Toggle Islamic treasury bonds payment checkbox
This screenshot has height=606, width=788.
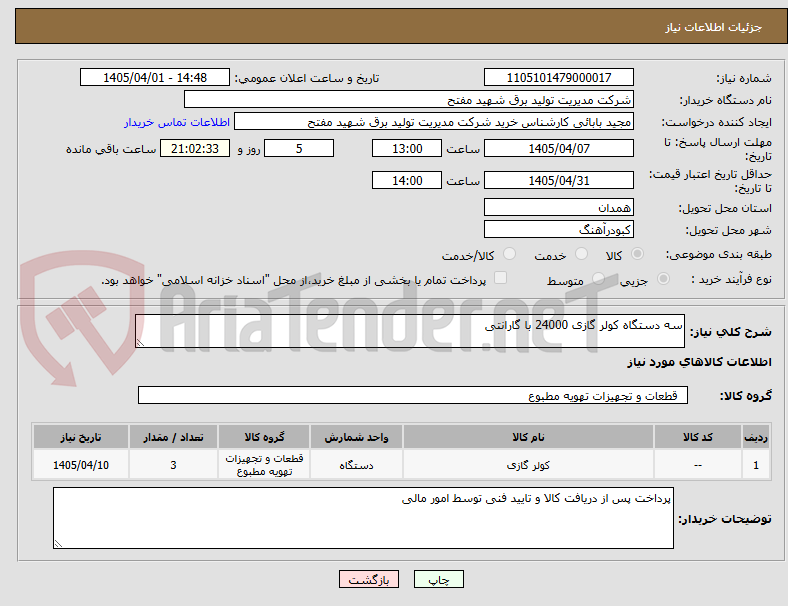pyautogui.click(x=501, y=278)
